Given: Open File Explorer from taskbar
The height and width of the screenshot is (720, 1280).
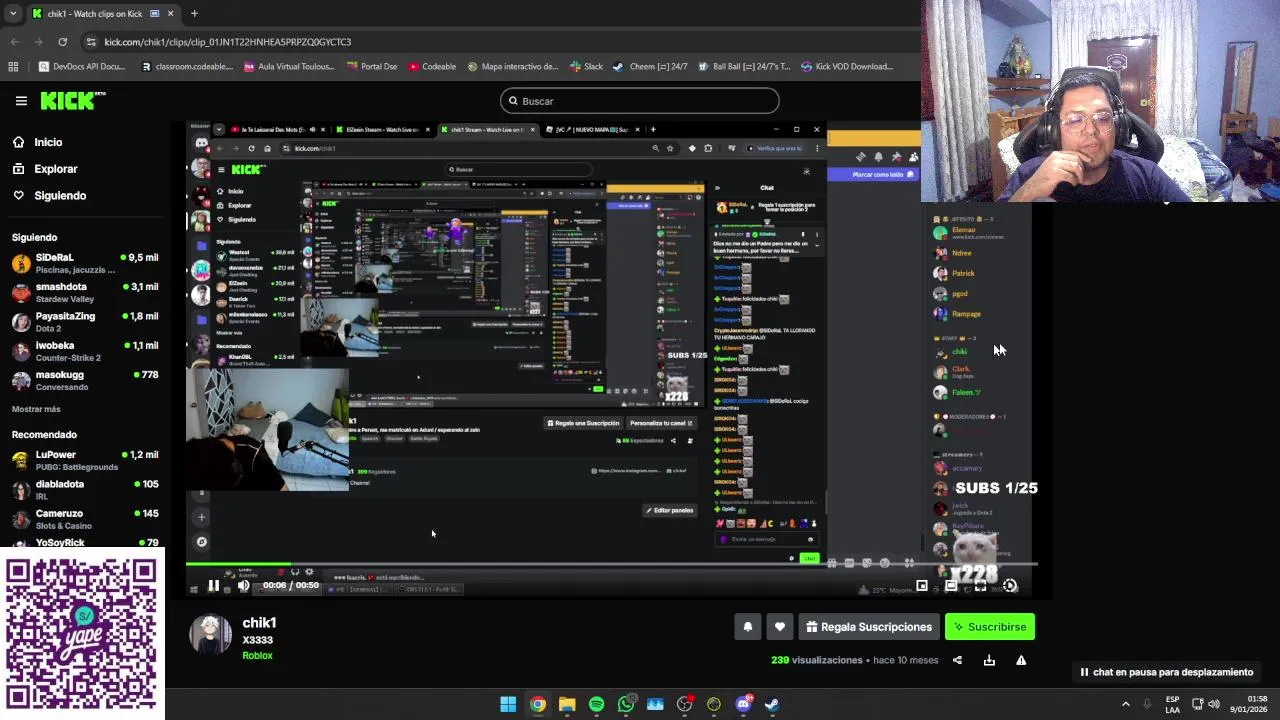Looking at the screenshot, I should pyautogui.click(x=567, y=704).
